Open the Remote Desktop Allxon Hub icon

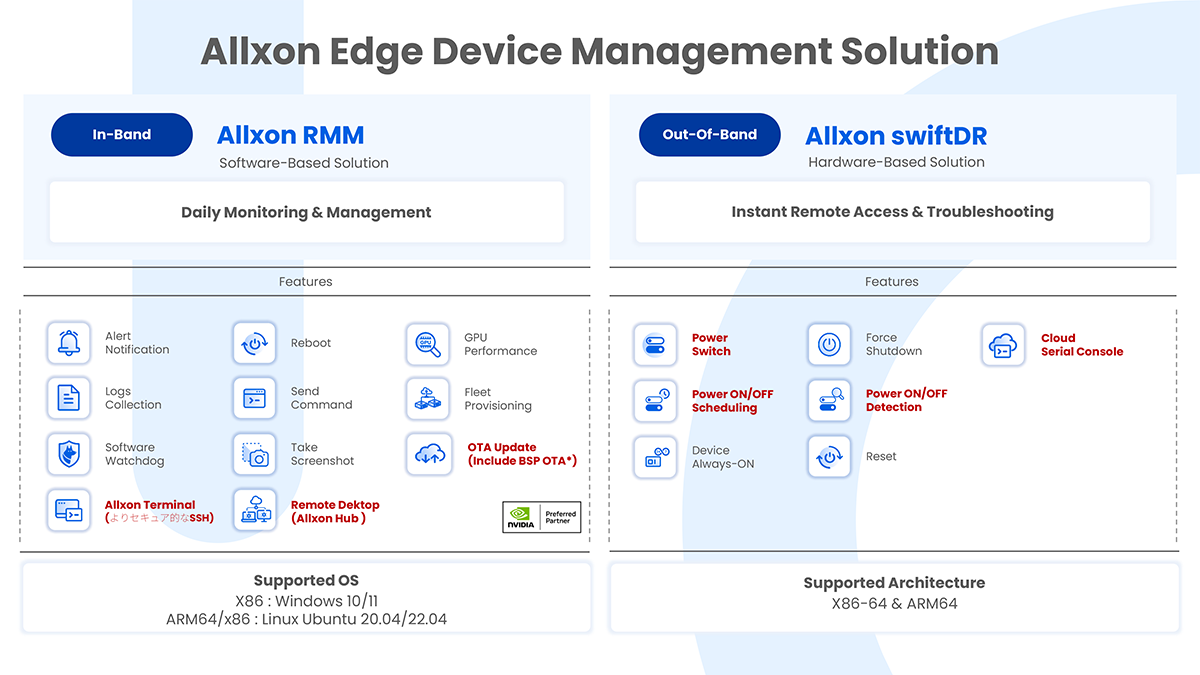(x=255, y=511)
